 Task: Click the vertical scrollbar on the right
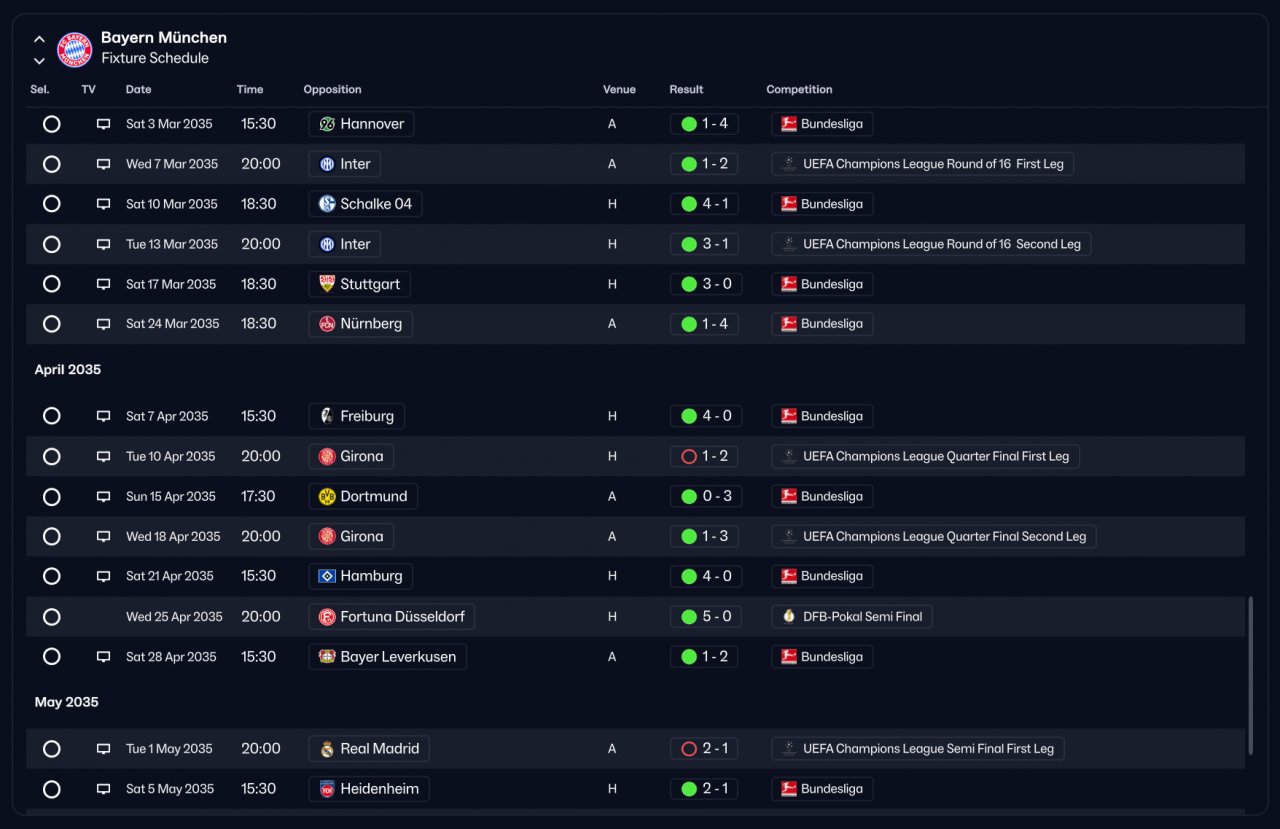(1250, 675)
